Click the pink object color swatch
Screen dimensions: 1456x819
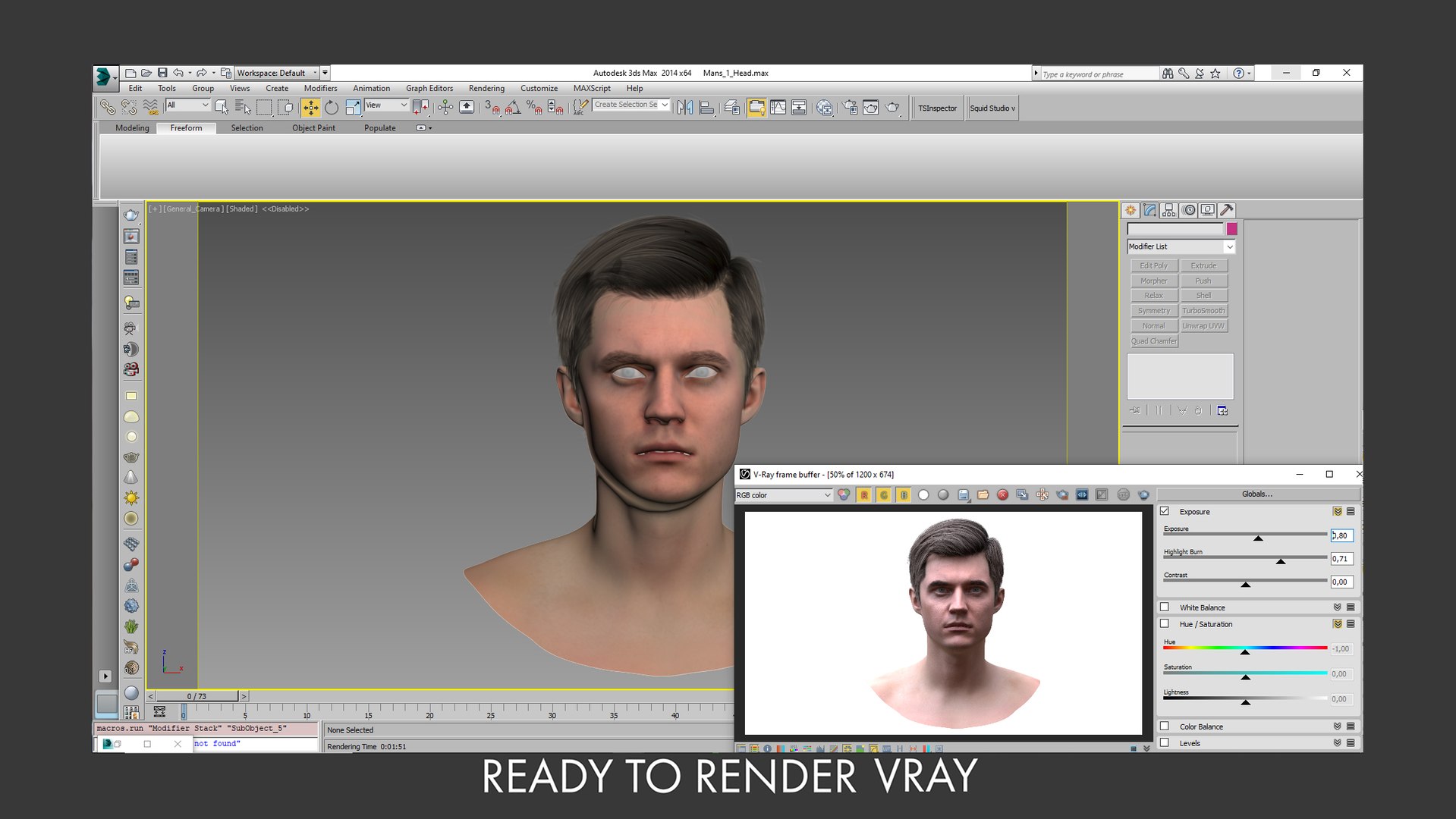coord(1231,228)
